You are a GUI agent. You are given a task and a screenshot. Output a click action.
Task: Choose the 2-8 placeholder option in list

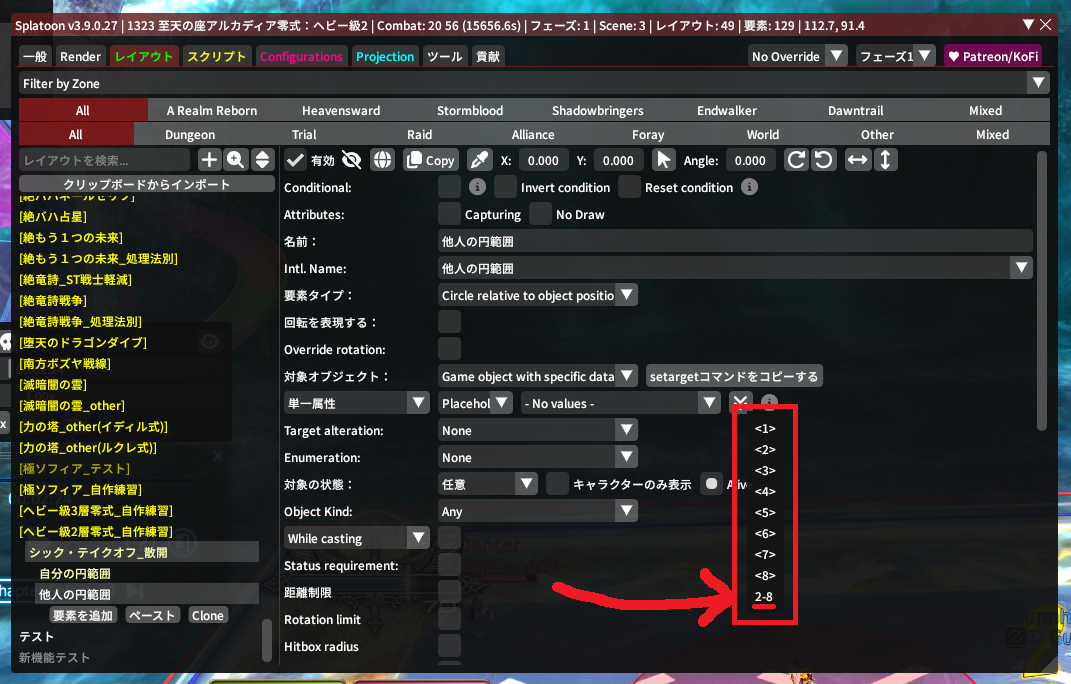pyautogui.click(x=764, y=598)
